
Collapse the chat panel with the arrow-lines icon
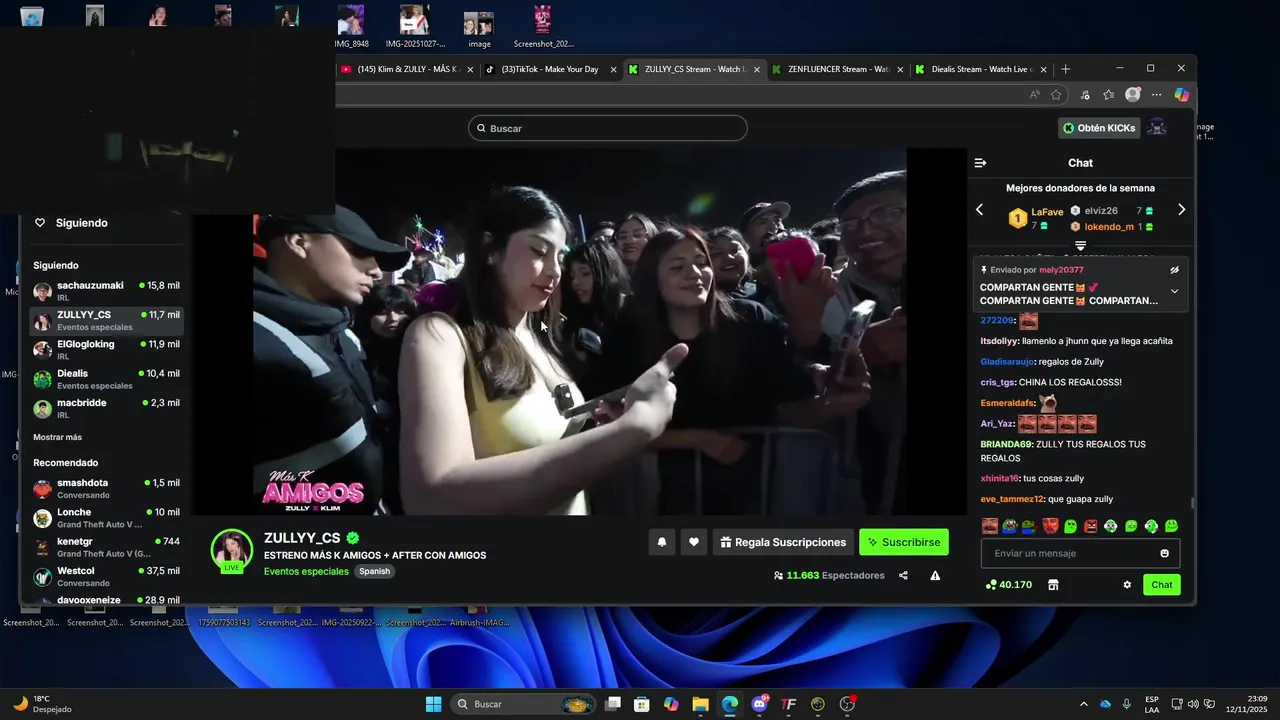click(980, 163)
